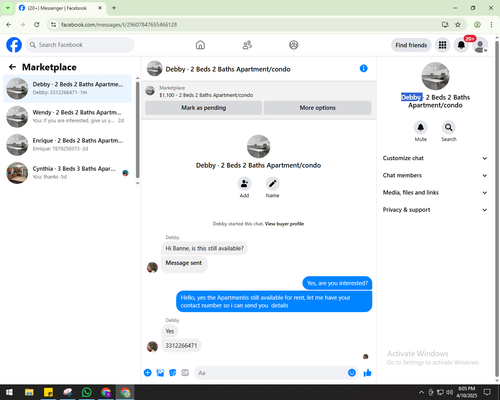Reload the page
Image resolution: width=500 pixels, height=400 pixels.
[37, 24]
